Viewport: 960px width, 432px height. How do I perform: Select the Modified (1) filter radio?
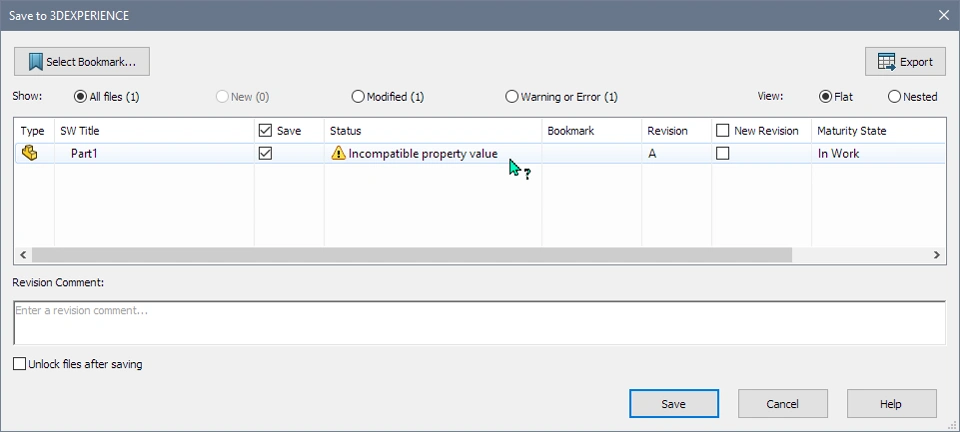coord(358,97)
